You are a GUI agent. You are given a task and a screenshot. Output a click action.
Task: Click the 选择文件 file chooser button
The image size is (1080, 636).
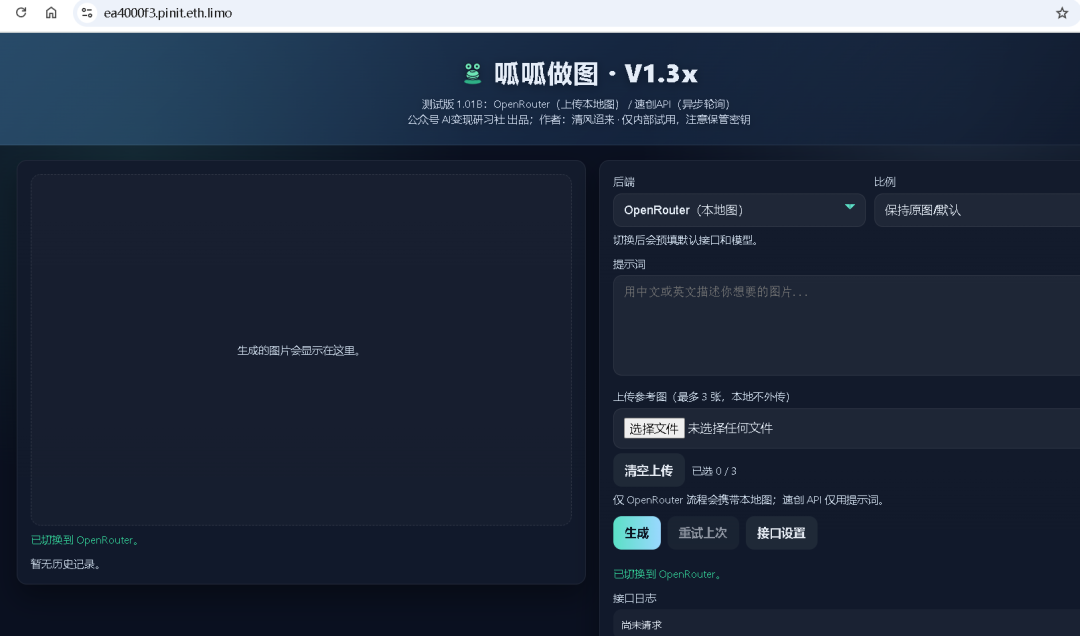[x=654, y=429]
